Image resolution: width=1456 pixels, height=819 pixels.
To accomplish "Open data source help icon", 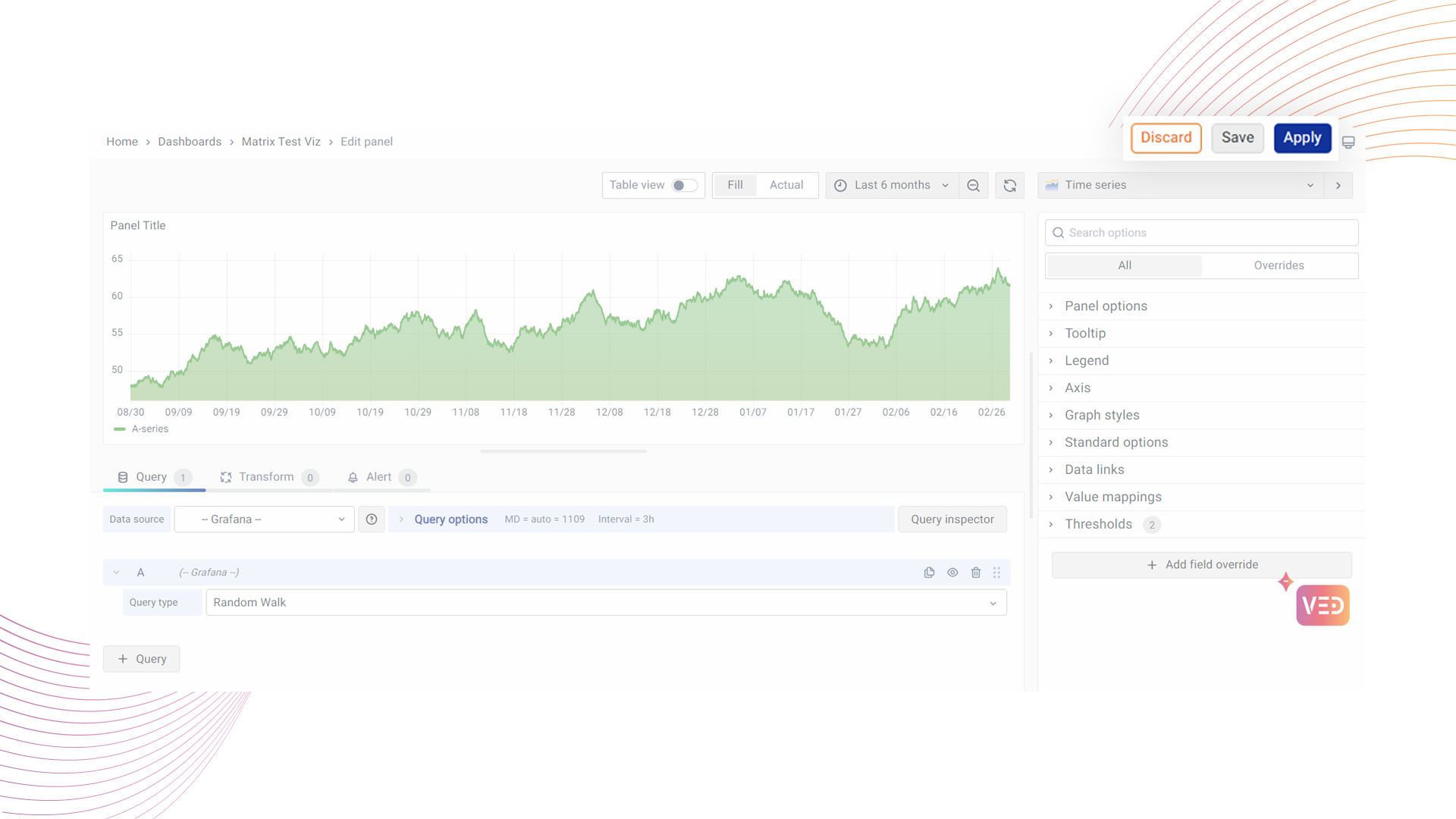I will pyautogui.click(x=372, y=519).
